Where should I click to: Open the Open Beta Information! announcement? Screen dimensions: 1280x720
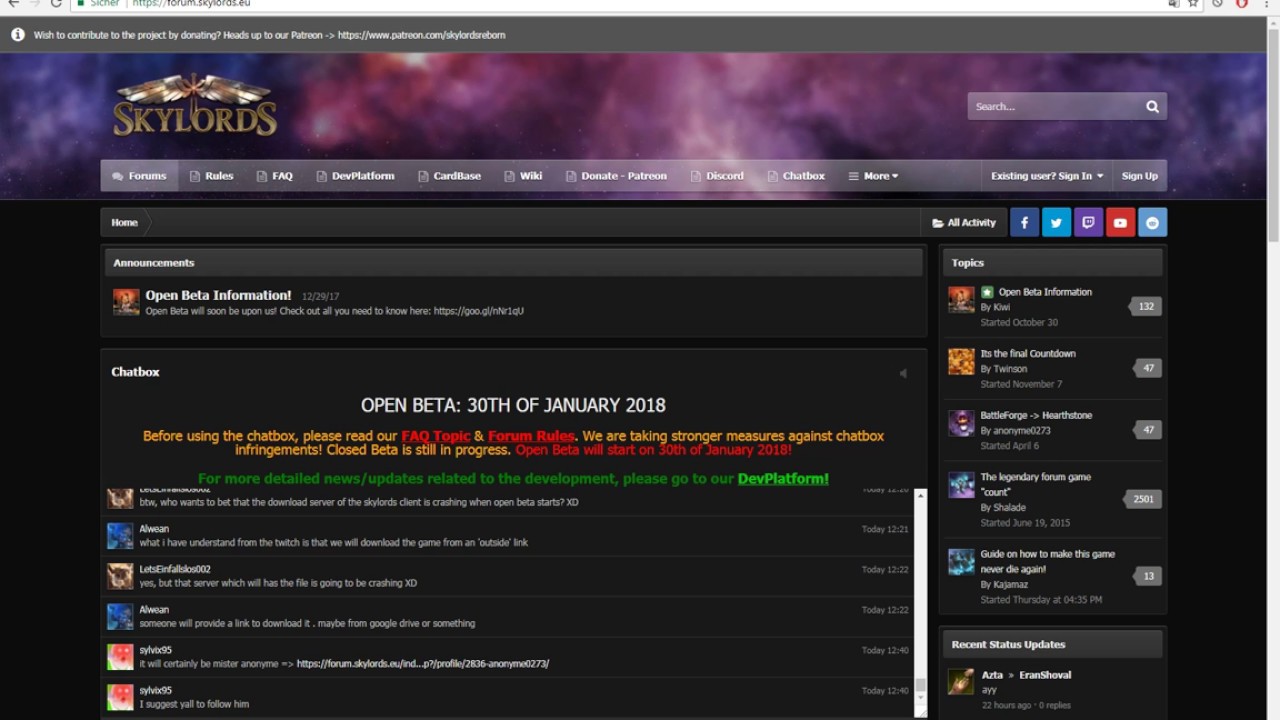218,295
